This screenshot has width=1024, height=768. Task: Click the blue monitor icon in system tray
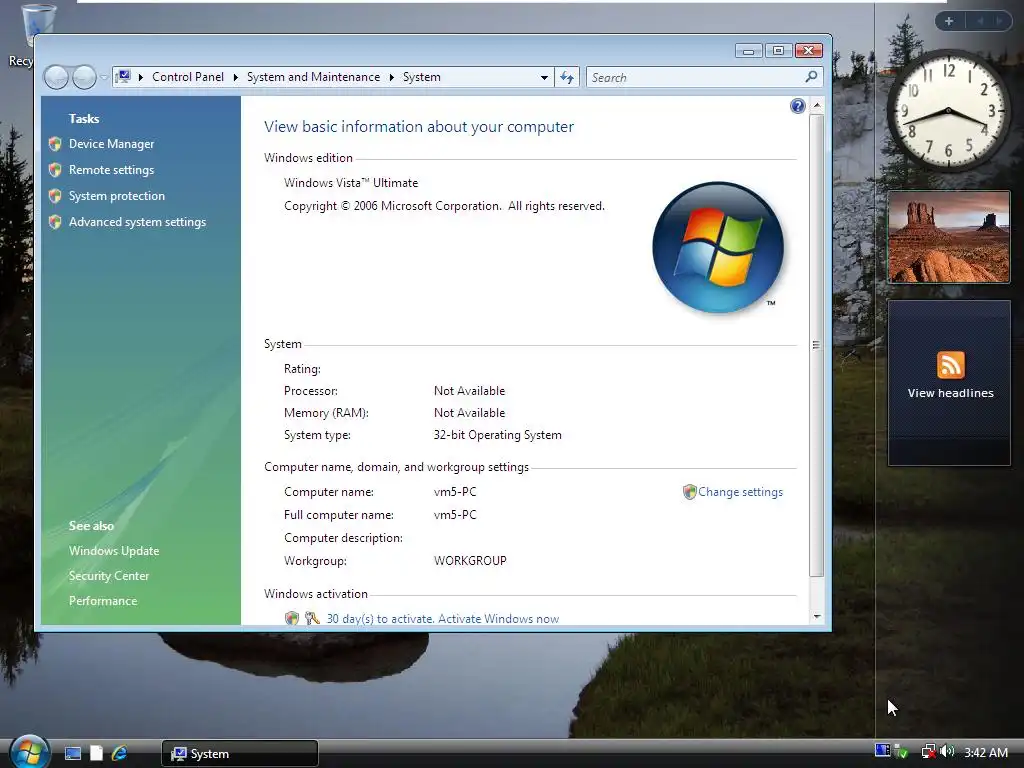tap(882, 751)
